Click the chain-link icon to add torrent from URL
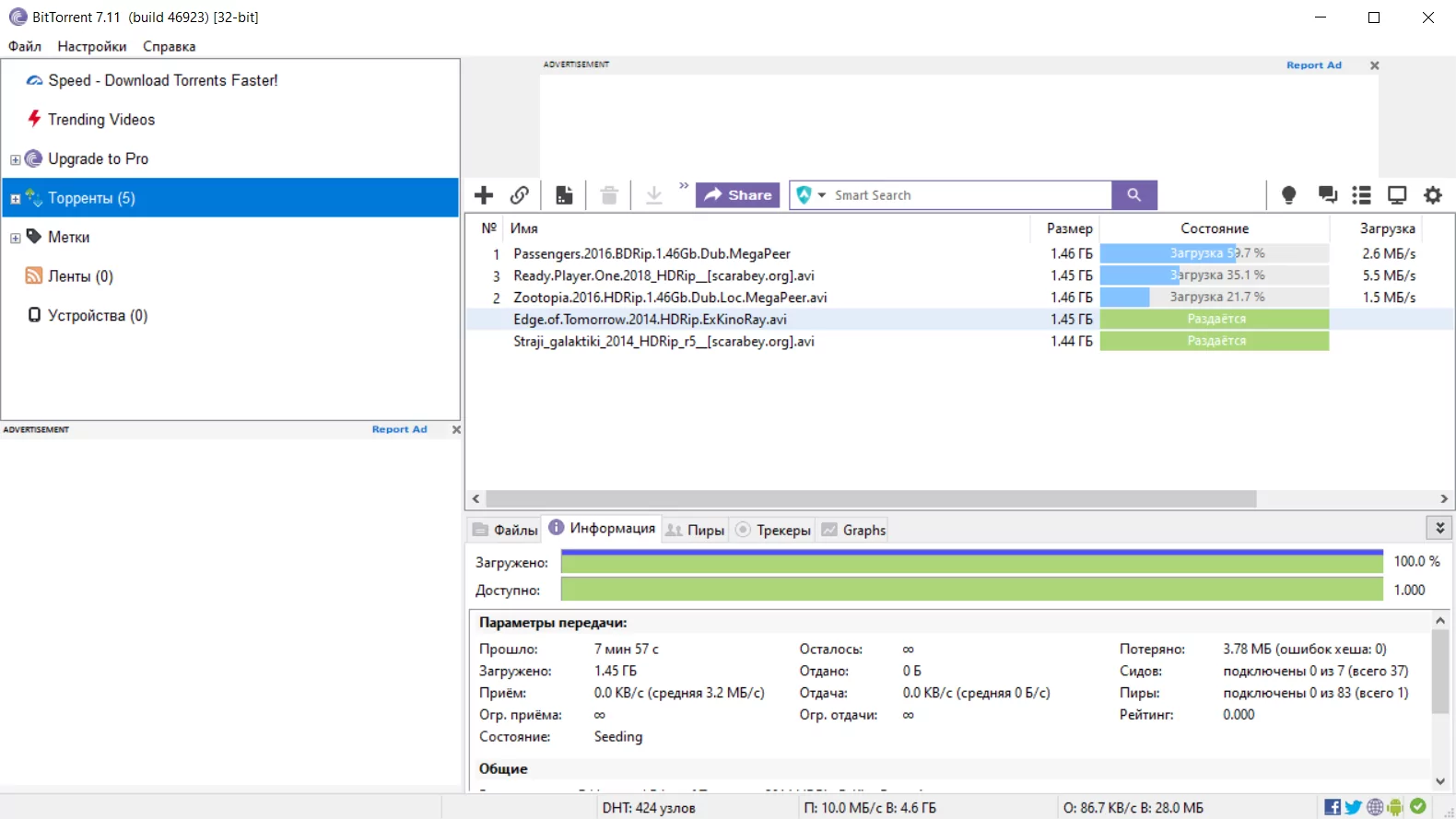 pyautogui.click(x=520, y=195)
